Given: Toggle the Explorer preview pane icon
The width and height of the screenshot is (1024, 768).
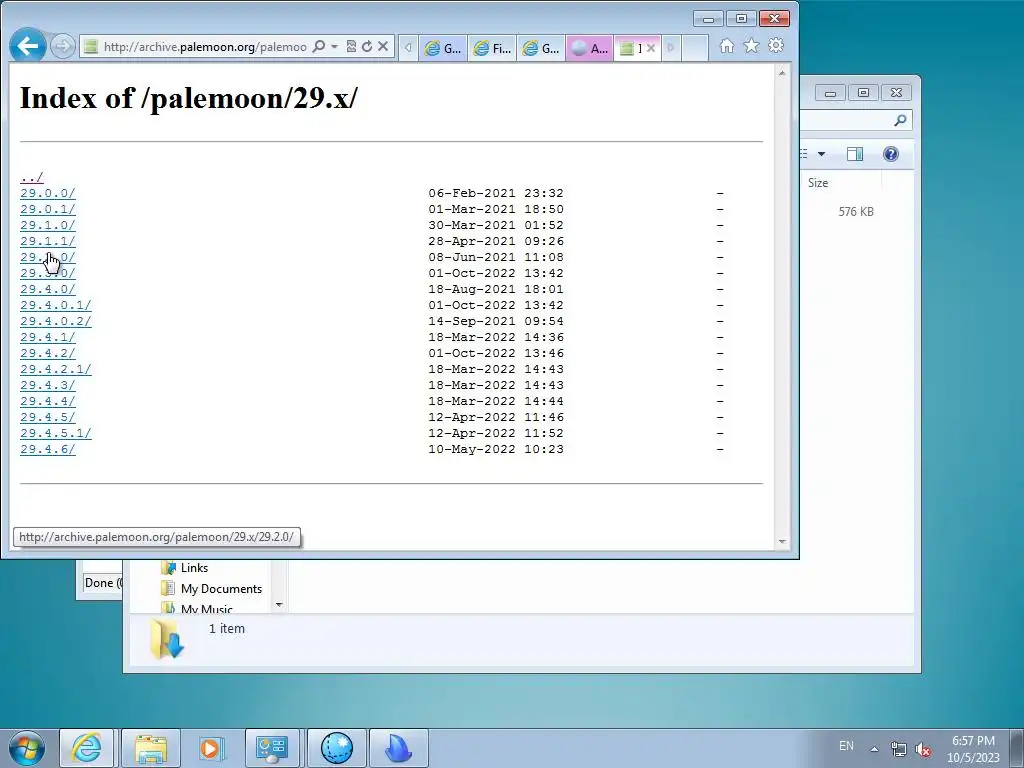Looking at the screenshot, I should pos(855,154).
